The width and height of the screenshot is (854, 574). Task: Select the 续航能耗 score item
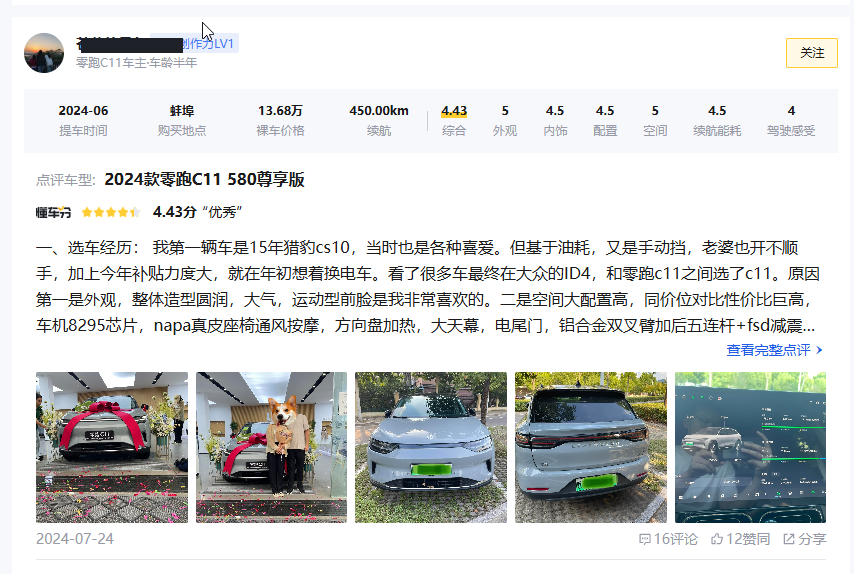click(717, 120)
